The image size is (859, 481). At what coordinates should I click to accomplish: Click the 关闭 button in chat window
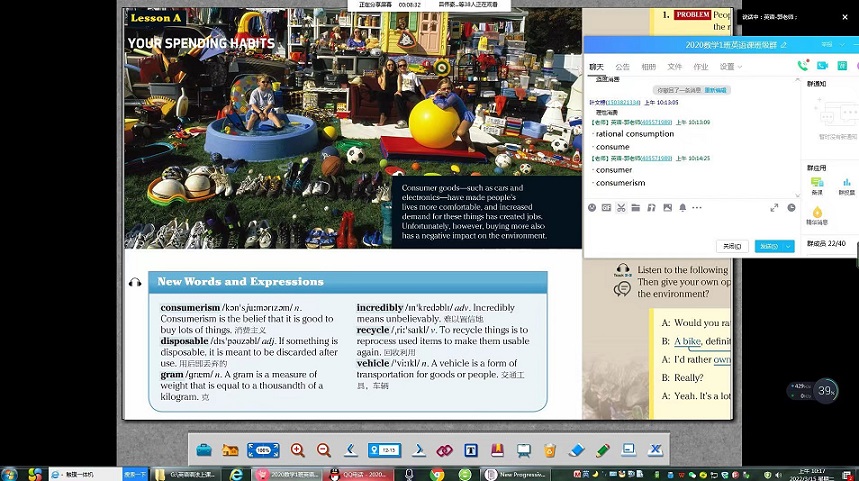[x=732, y=247]
